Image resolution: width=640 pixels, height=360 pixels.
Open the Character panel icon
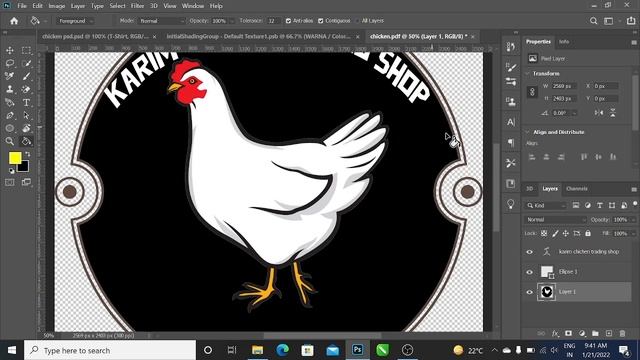511,122
